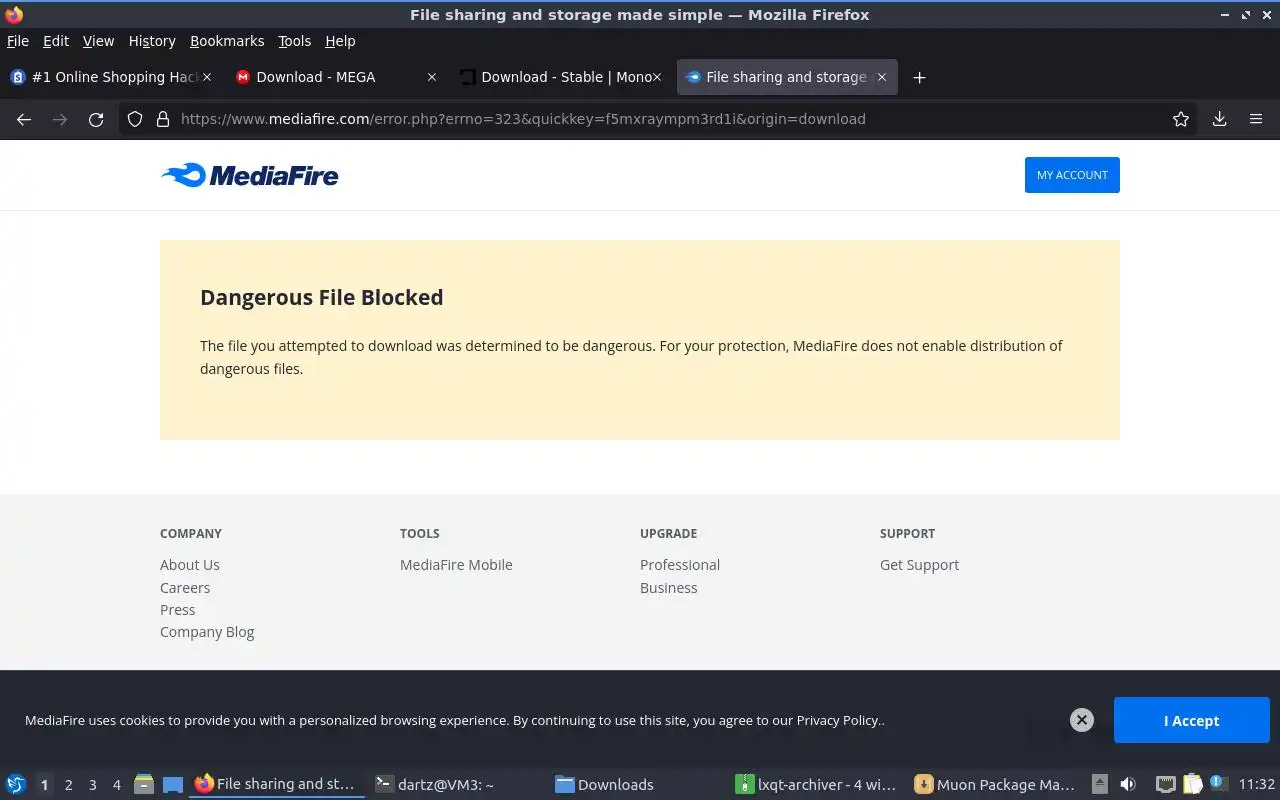
Task: Open the Help menu
Action: point(340,41)
